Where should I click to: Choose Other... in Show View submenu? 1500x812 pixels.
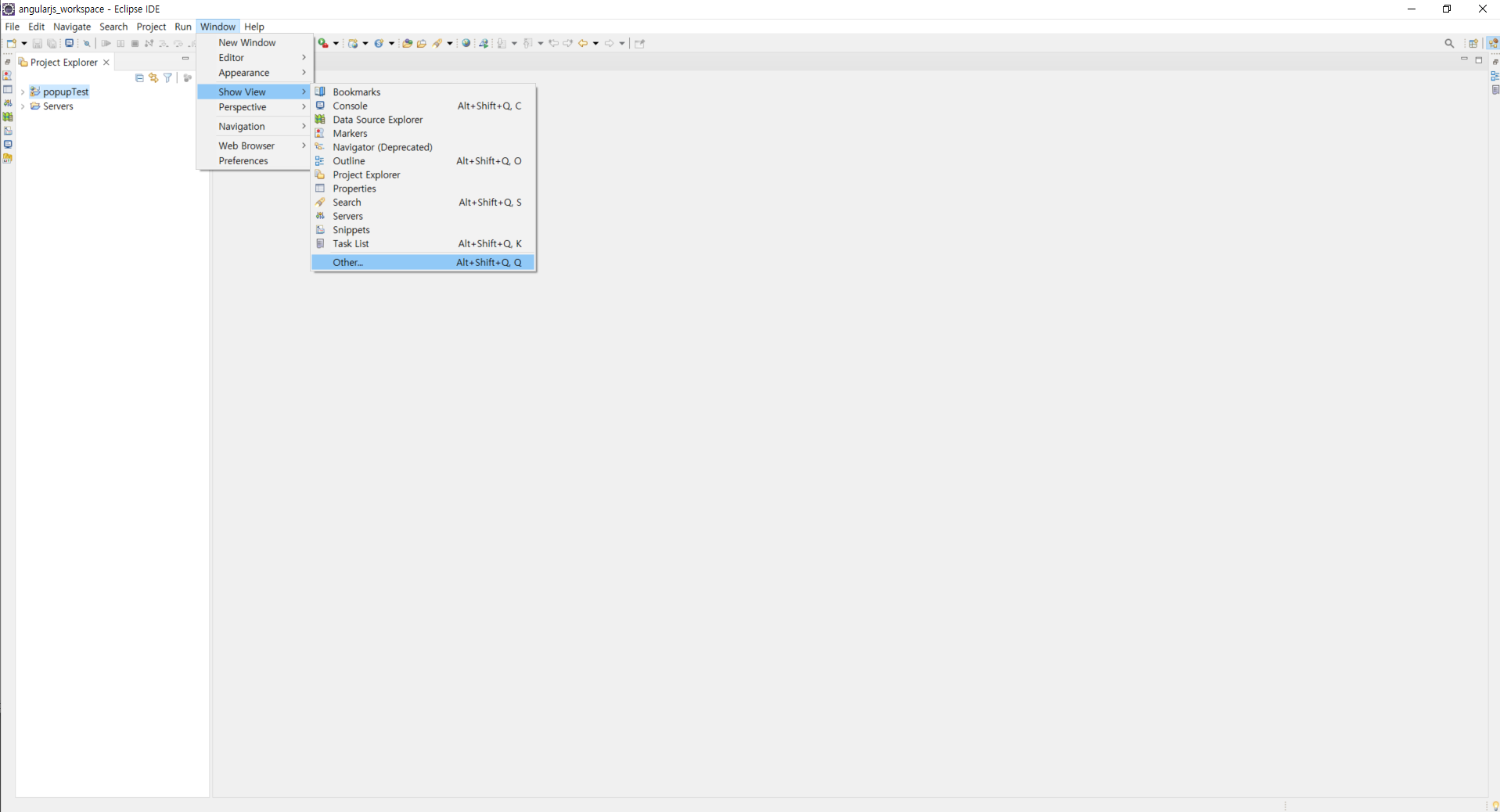click(423, 263)
